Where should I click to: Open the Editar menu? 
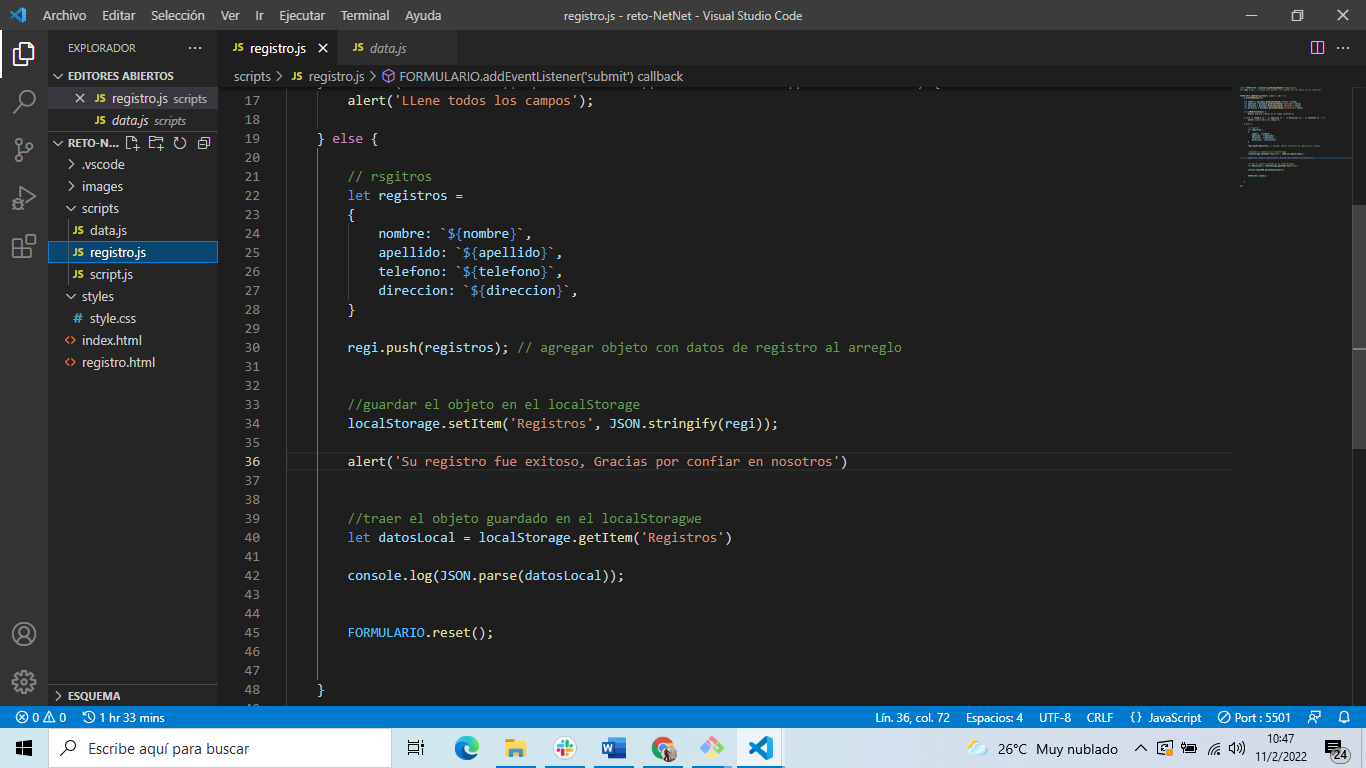pos(118,15)
